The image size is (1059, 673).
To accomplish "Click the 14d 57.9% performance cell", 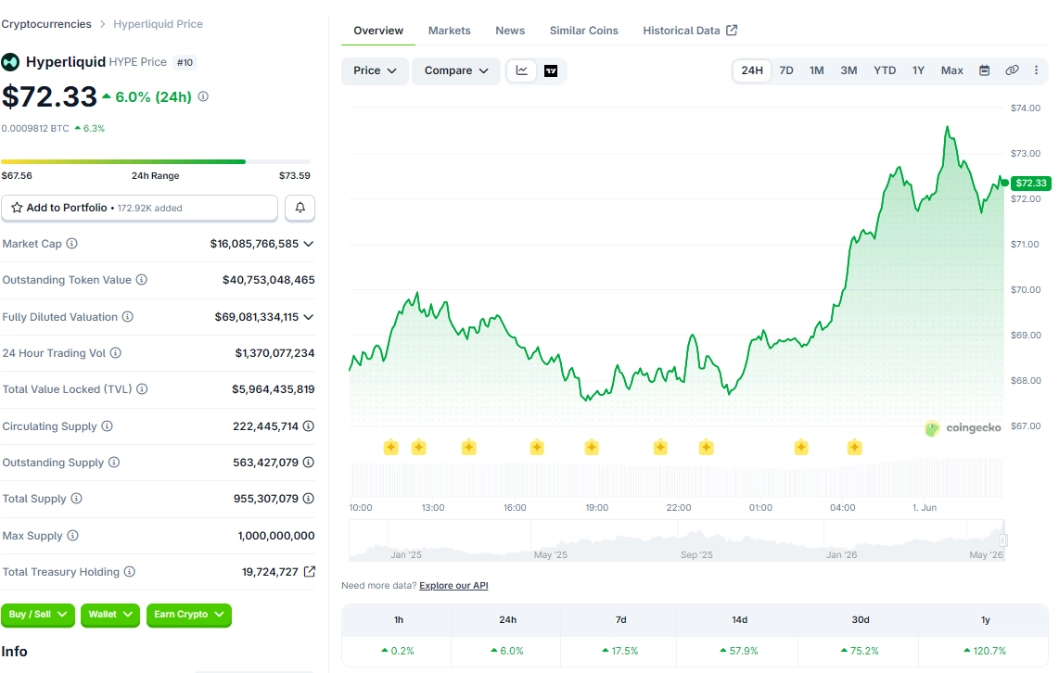I will (739, 651).
